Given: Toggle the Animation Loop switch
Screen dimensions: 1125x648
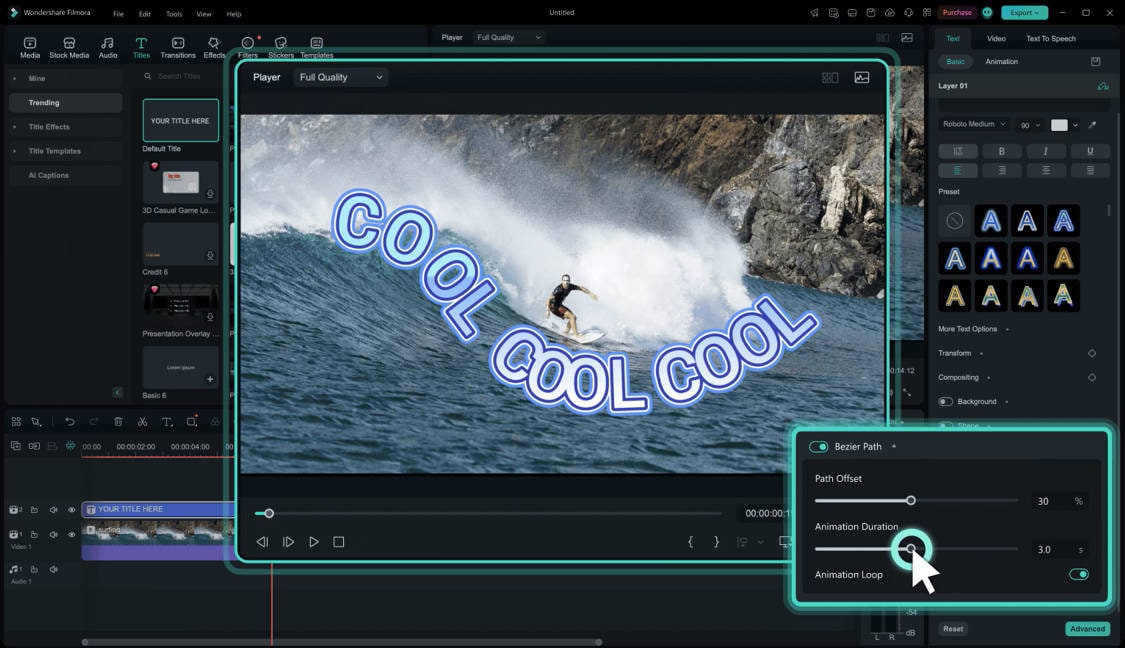Looking at the screenshot, I should tap(1078, 574).
